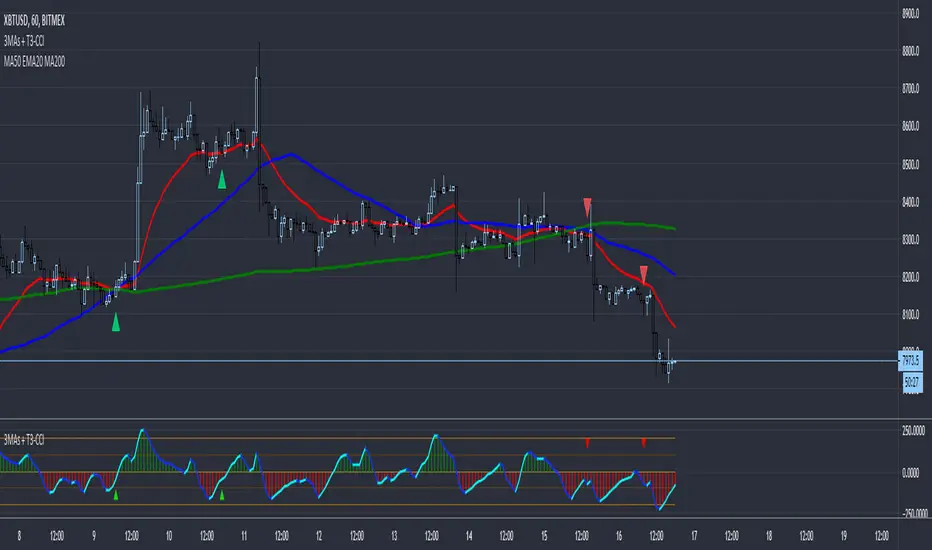Click the 3MAs+T3-CCI label on the main chart
Image resolution: width=932 pixels, height=550 pixels.
24,41
